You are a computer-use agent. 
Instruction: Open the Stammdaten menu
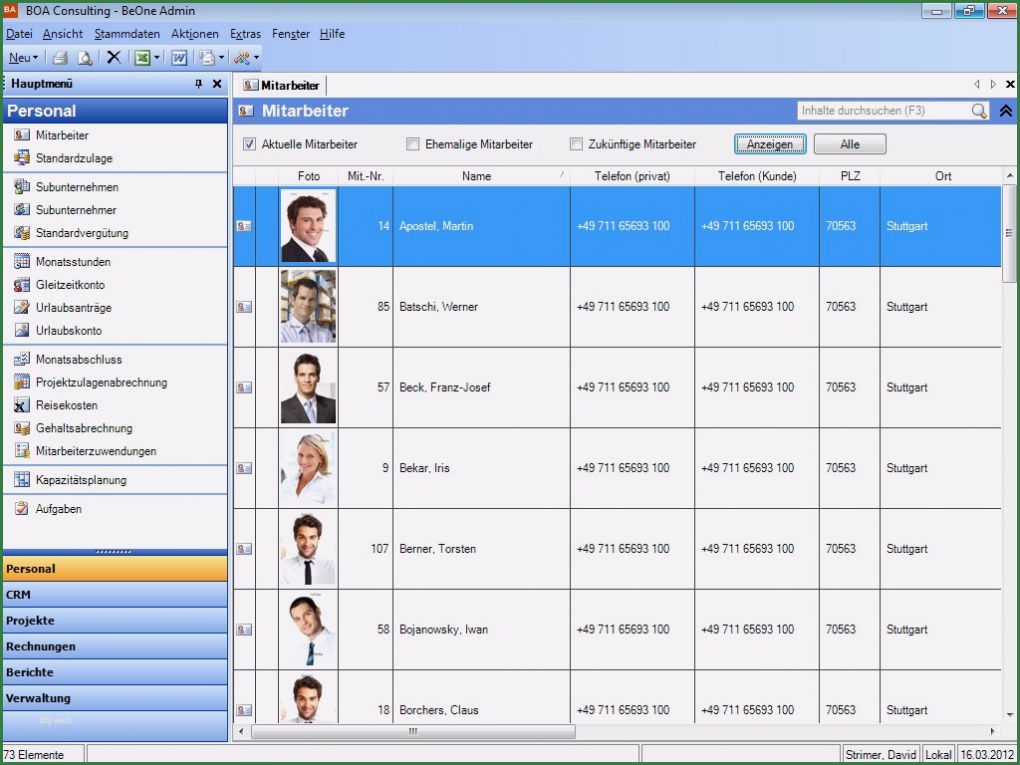[x=127, y=34]
